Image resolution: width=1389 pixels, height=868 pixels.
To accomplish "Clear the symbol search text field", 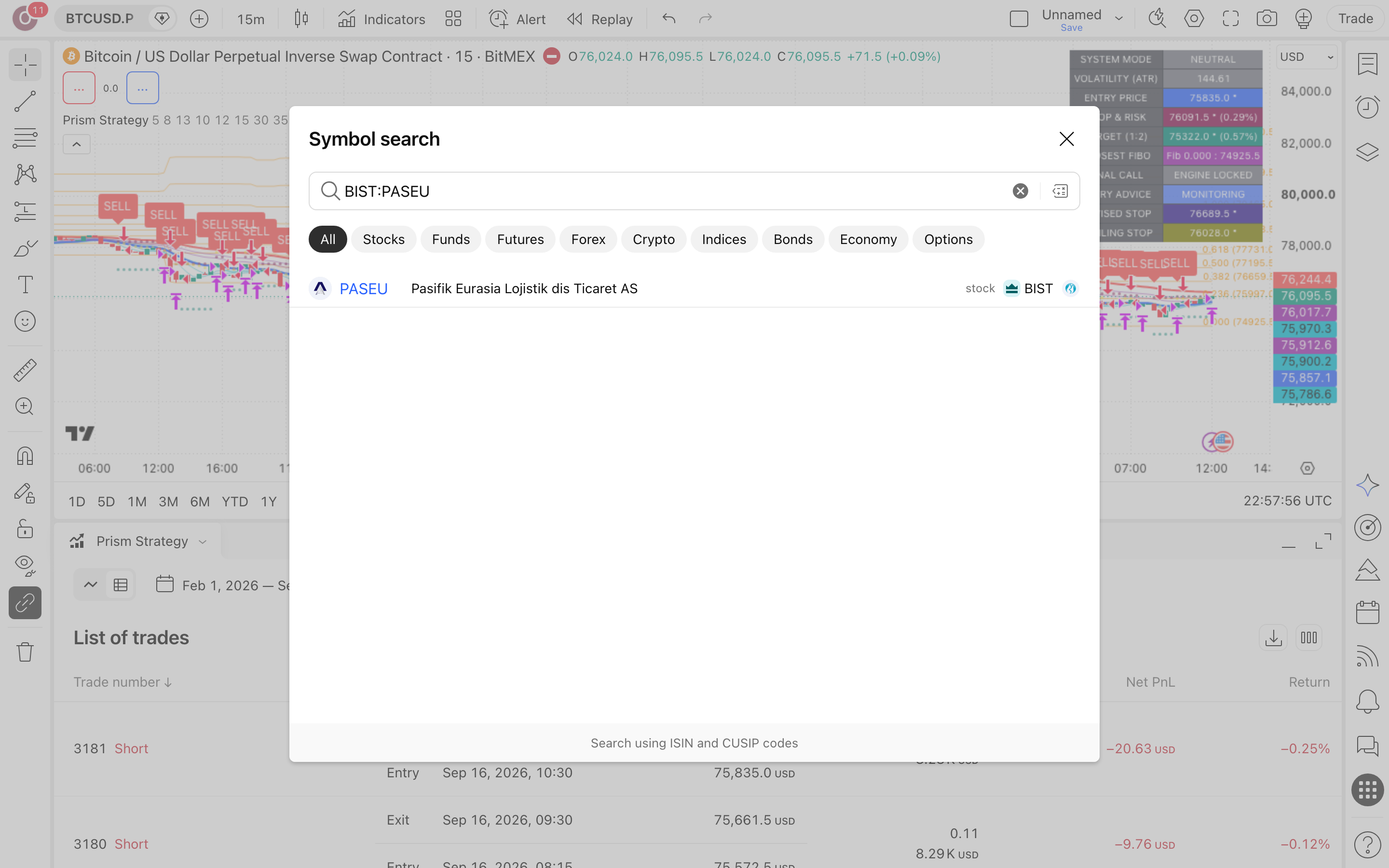I will [1020, 191].
